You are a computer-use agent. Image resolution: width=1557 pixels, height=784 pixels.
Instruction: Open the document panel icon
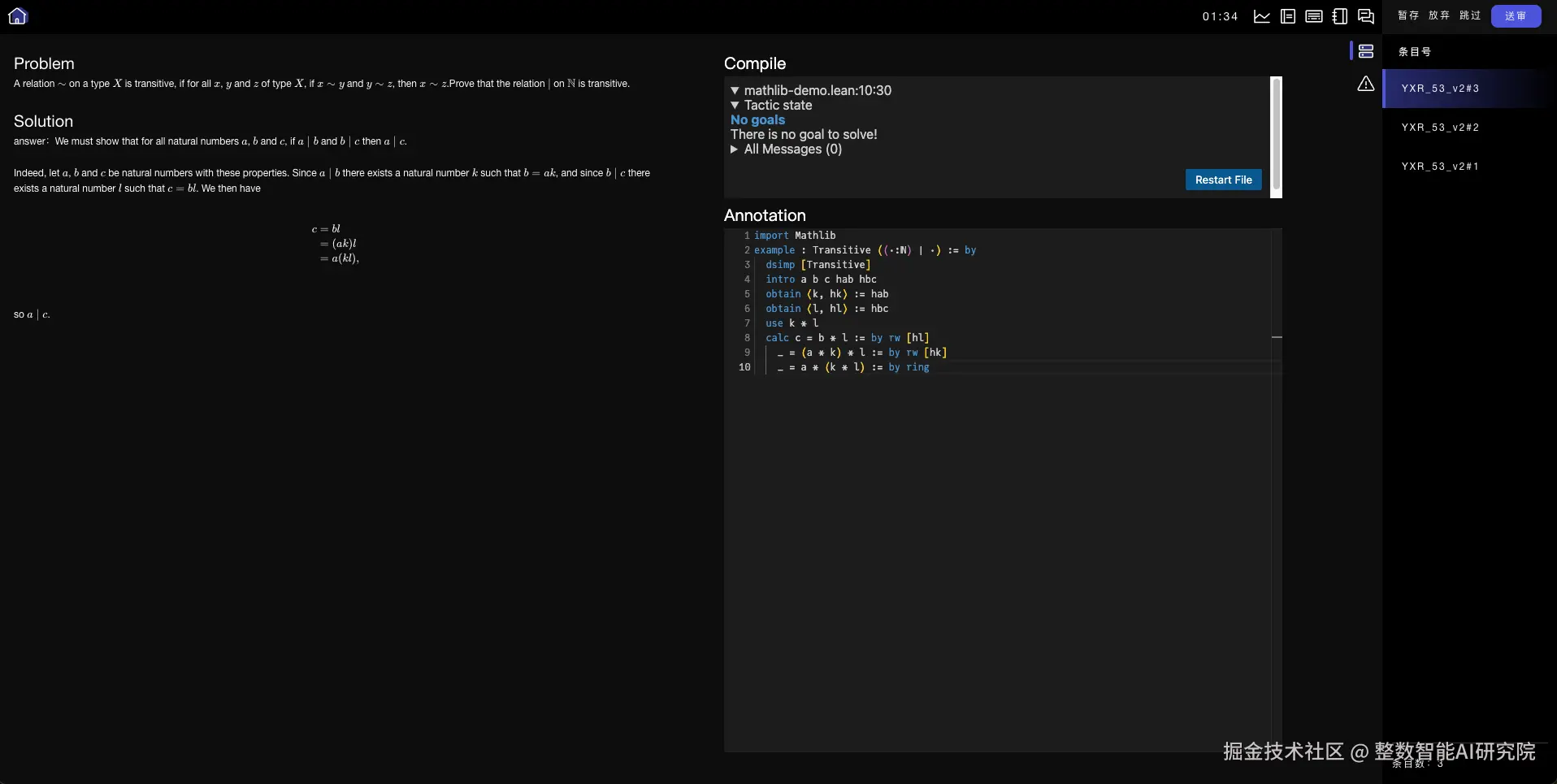(x=1288, y=16)
